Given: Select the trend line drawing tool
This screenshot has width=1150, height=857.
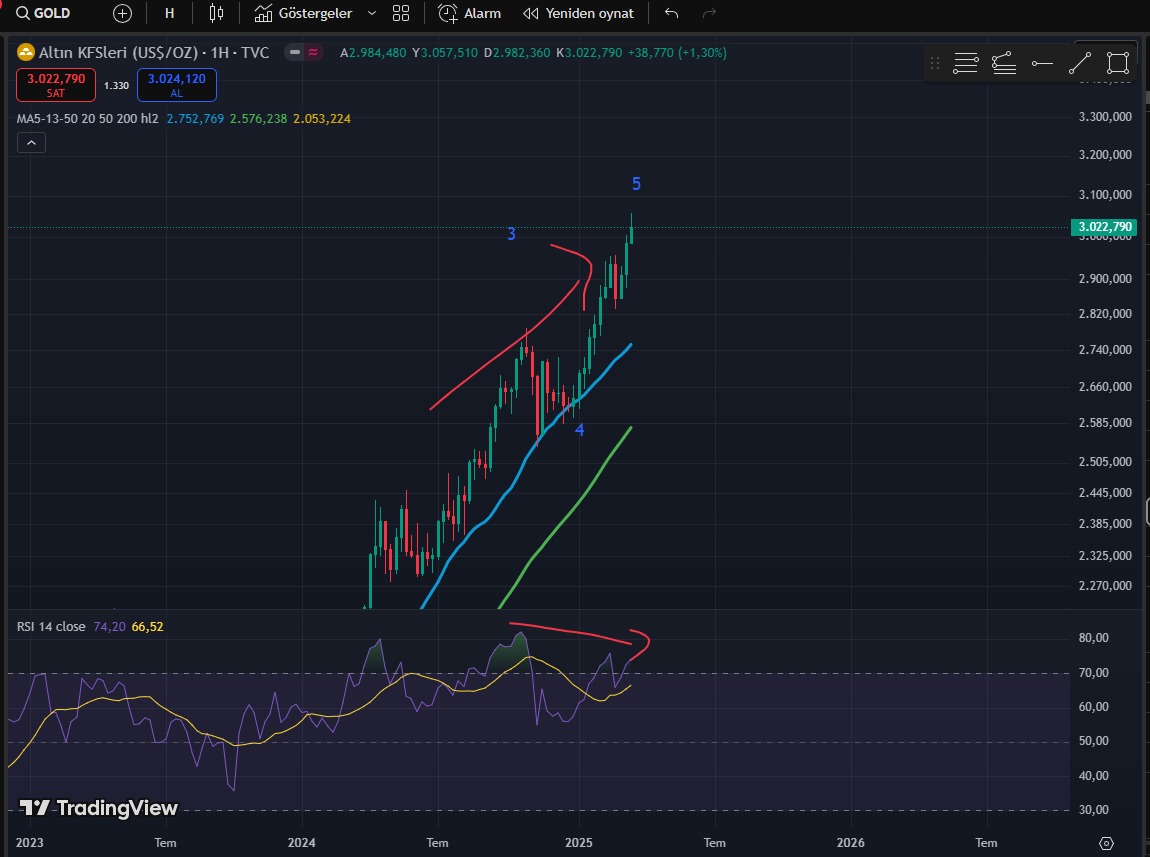Looking at the screenshot, I should [x=1078, y=62].
